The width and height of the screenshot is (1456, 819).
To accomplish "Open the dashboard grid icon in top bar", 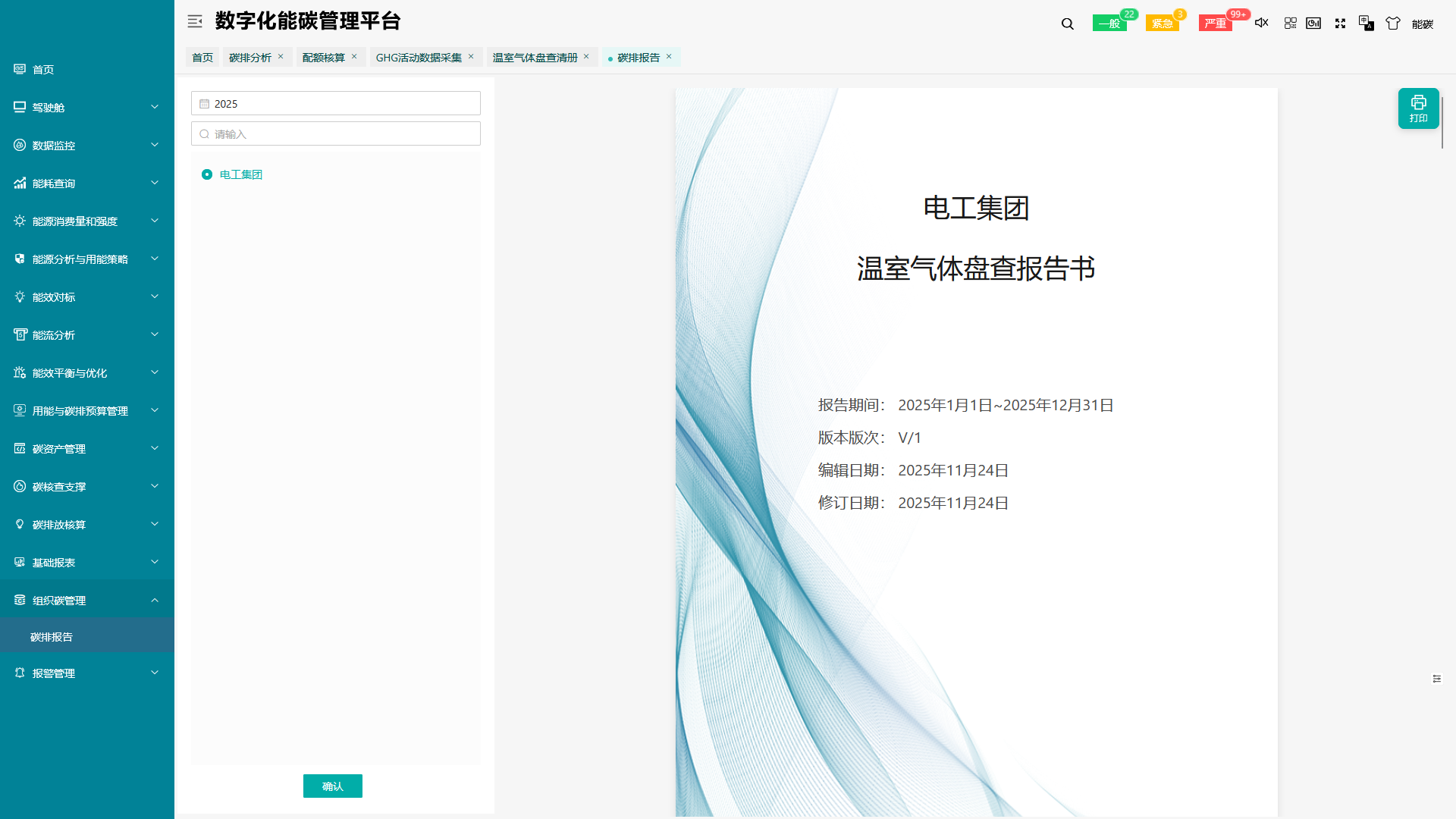I will pos(1290,24).
